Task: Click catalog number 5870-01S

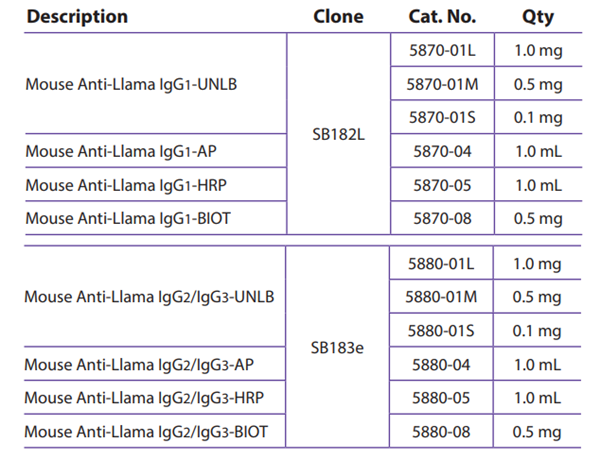Action: pos(441,118)
